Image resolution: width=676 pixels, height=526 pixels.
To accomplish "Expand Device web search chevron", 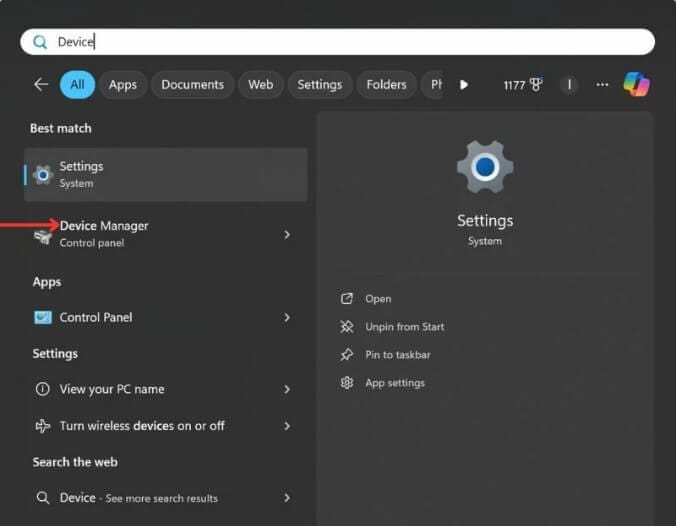I will pyautogui.click(x=287, y=498).
